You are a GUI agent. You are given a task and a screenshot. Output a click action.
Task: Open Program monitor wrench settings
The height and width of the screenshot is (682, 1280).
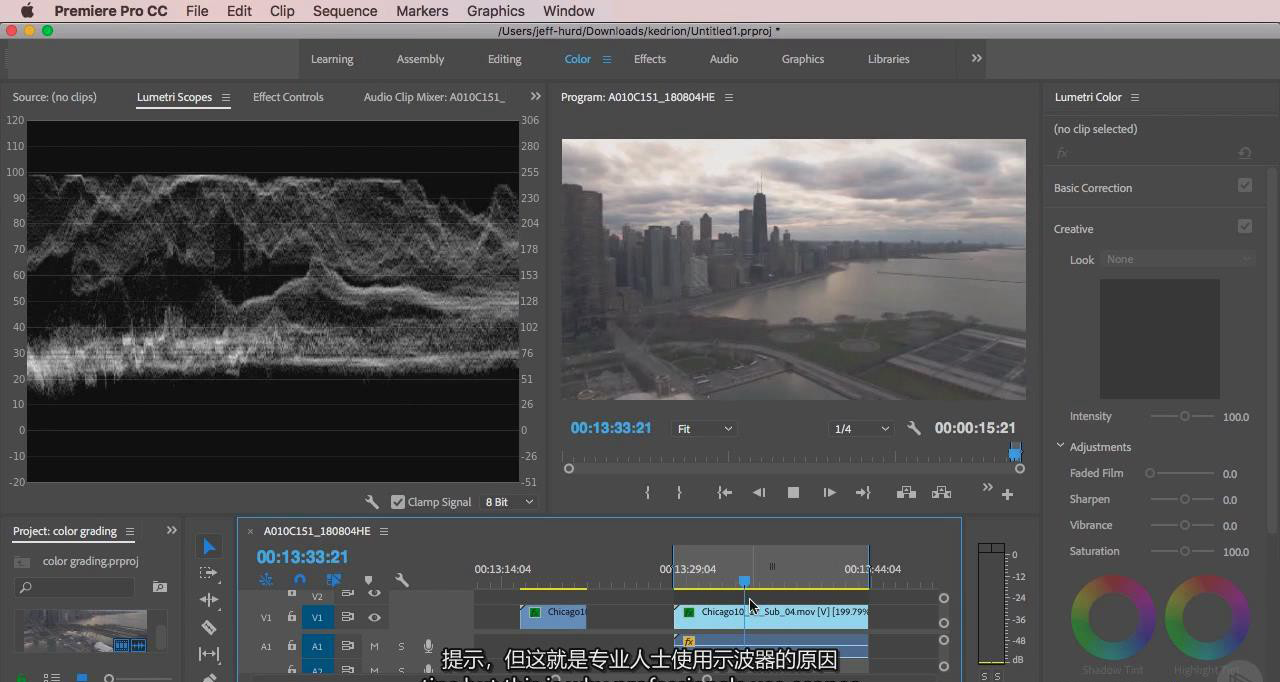[914, 428]
